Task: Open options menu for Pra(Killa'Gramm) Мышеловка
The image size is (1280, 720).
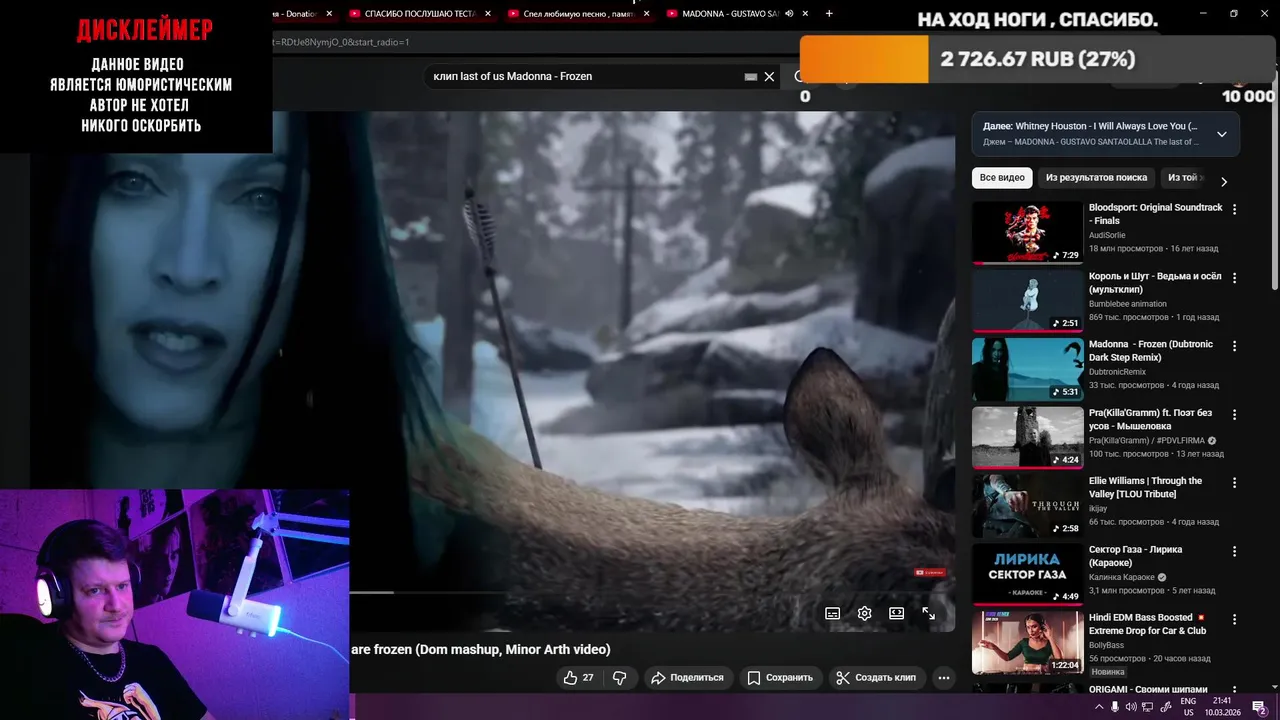Action: pos(1234,415)
